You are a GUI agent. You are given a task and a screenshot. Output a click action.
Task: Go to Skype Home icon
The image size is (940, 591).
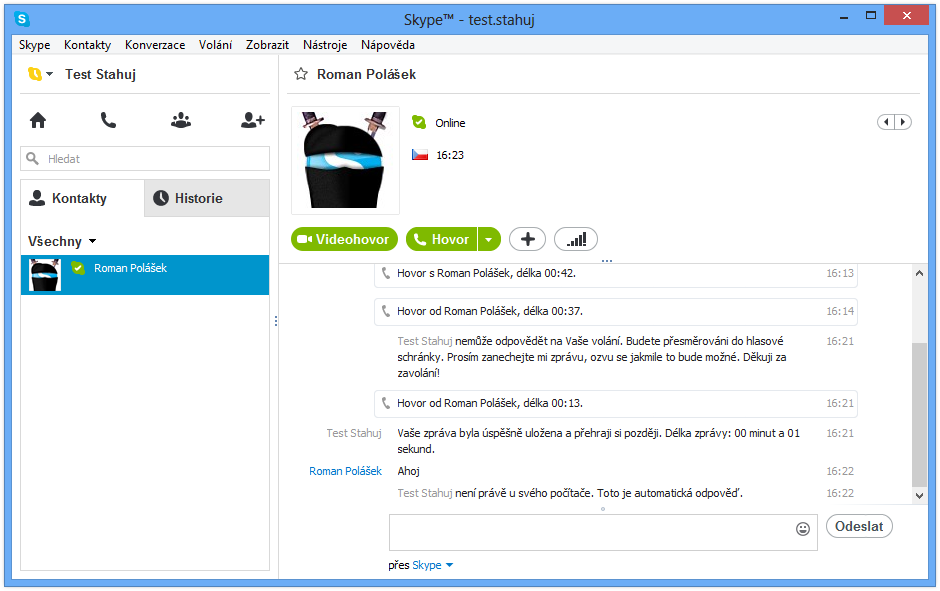[x=38, y=120]
